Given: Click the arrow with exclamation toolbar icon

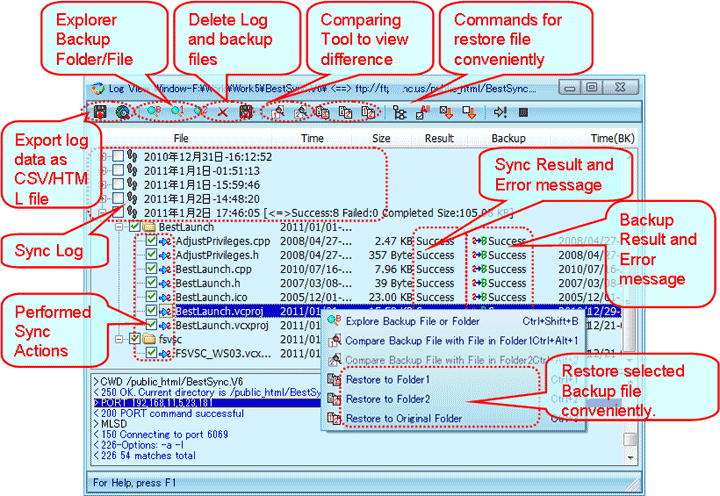Looking at the screenshot, I should coord(500,112).
